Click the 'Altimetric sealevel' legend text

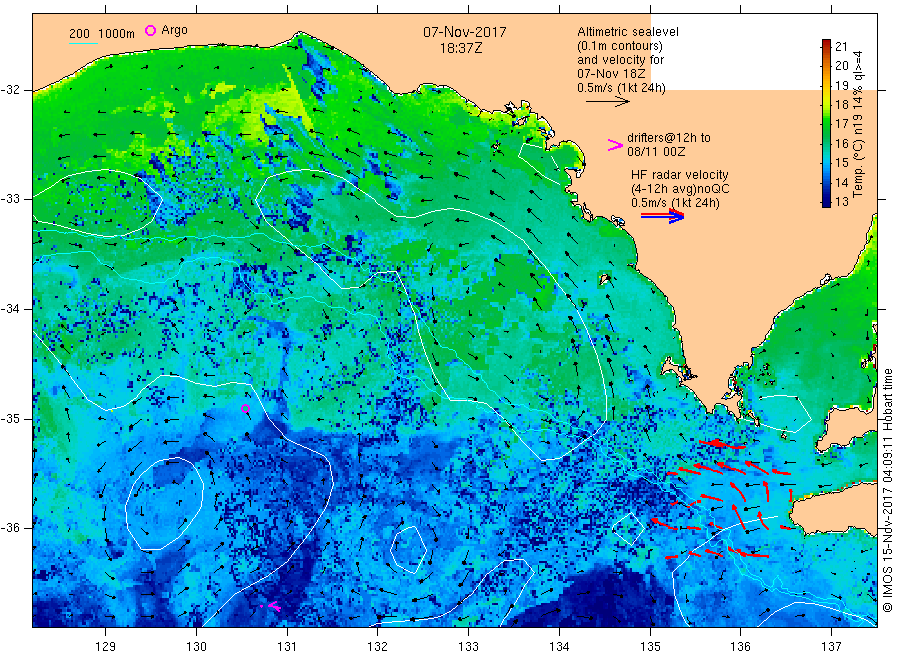coord(628,32)
